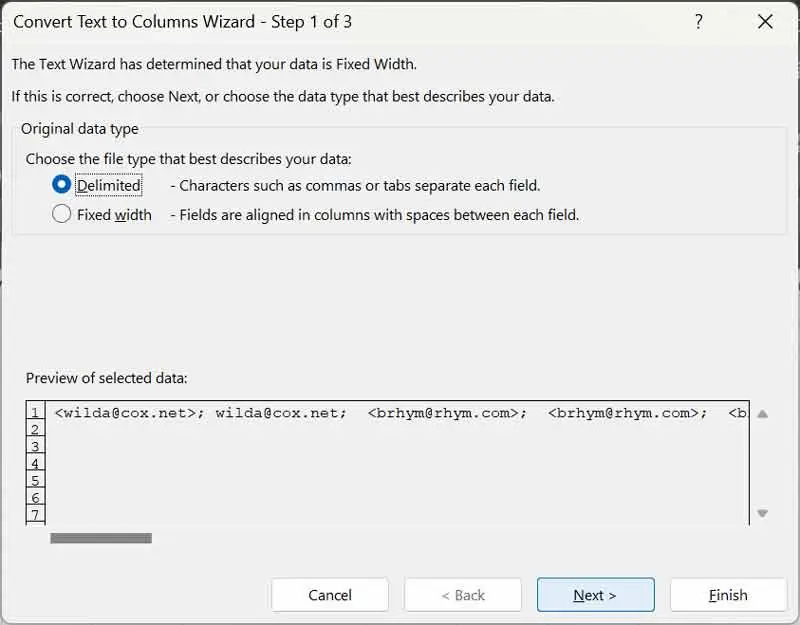Select preview row number 2
The width and height of the screenshot is (800, 625).
(35, 429)
